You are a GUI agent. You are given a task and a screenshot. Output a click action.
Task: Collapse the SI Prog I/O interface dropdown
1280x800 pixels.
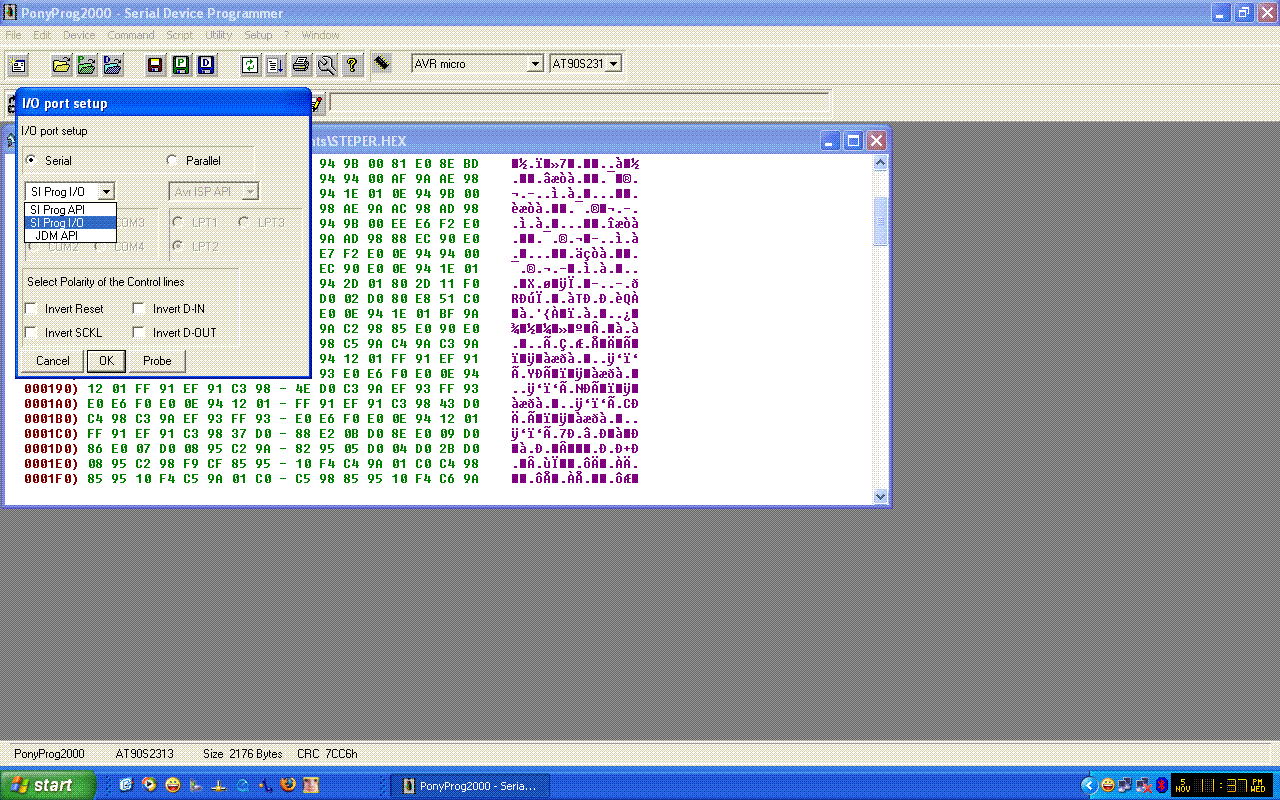coord(107,192)
